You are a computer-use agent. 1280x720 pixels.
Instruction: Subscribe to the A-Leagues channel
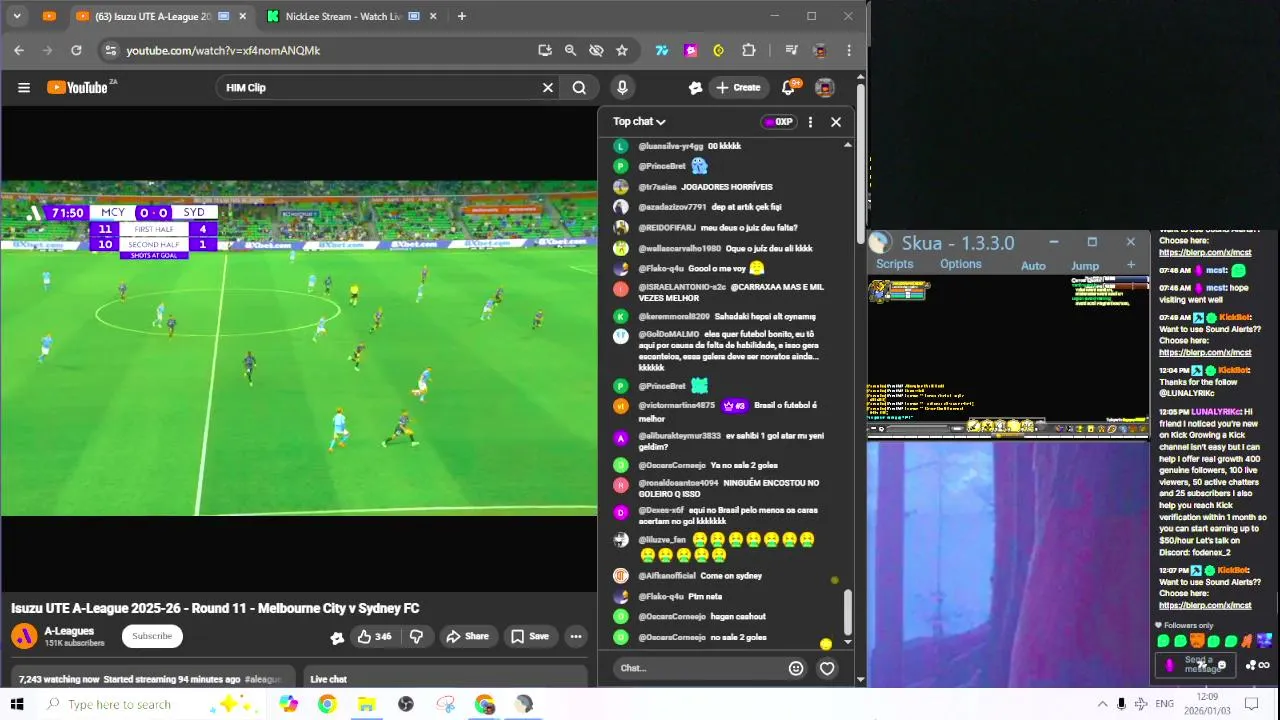pos(152,636)
